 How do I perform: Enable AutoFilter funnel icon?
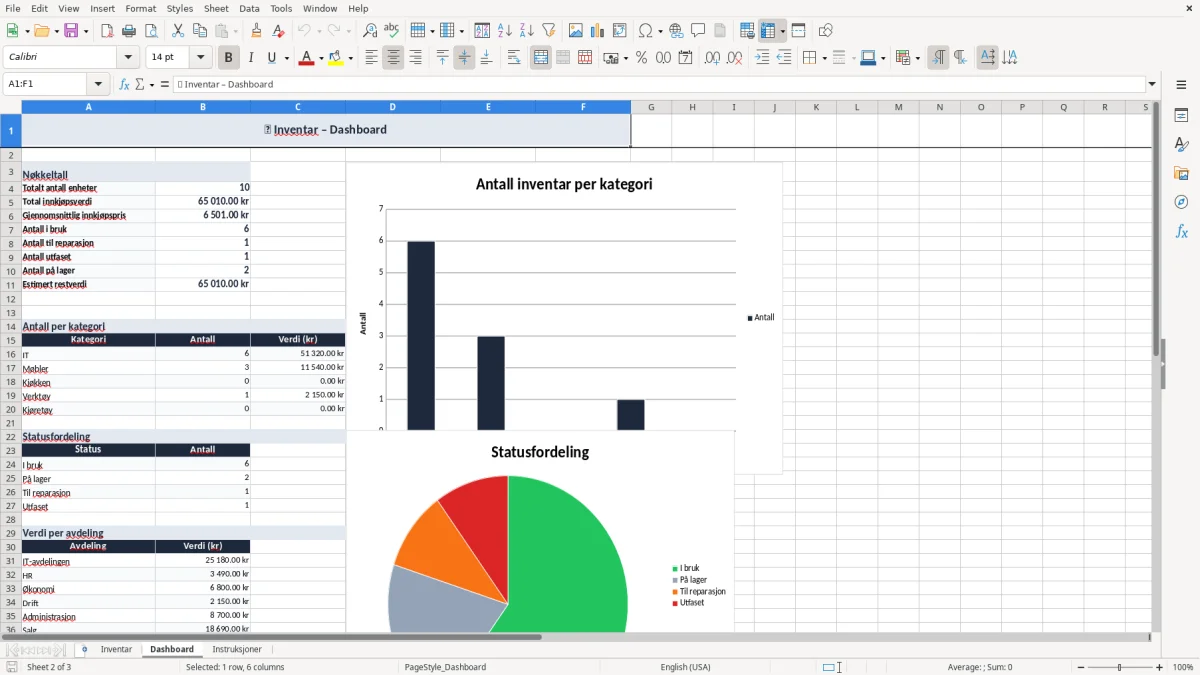pyautogui.click(x=549, y=31)
